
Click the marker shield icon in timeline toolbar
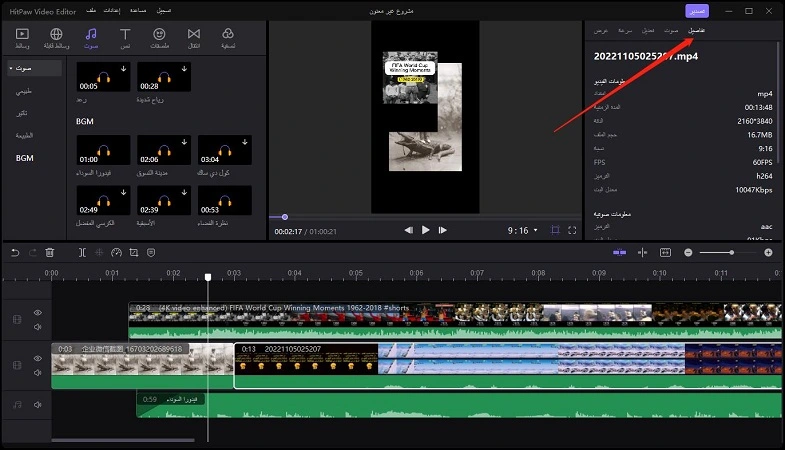[x=151, y=253]
